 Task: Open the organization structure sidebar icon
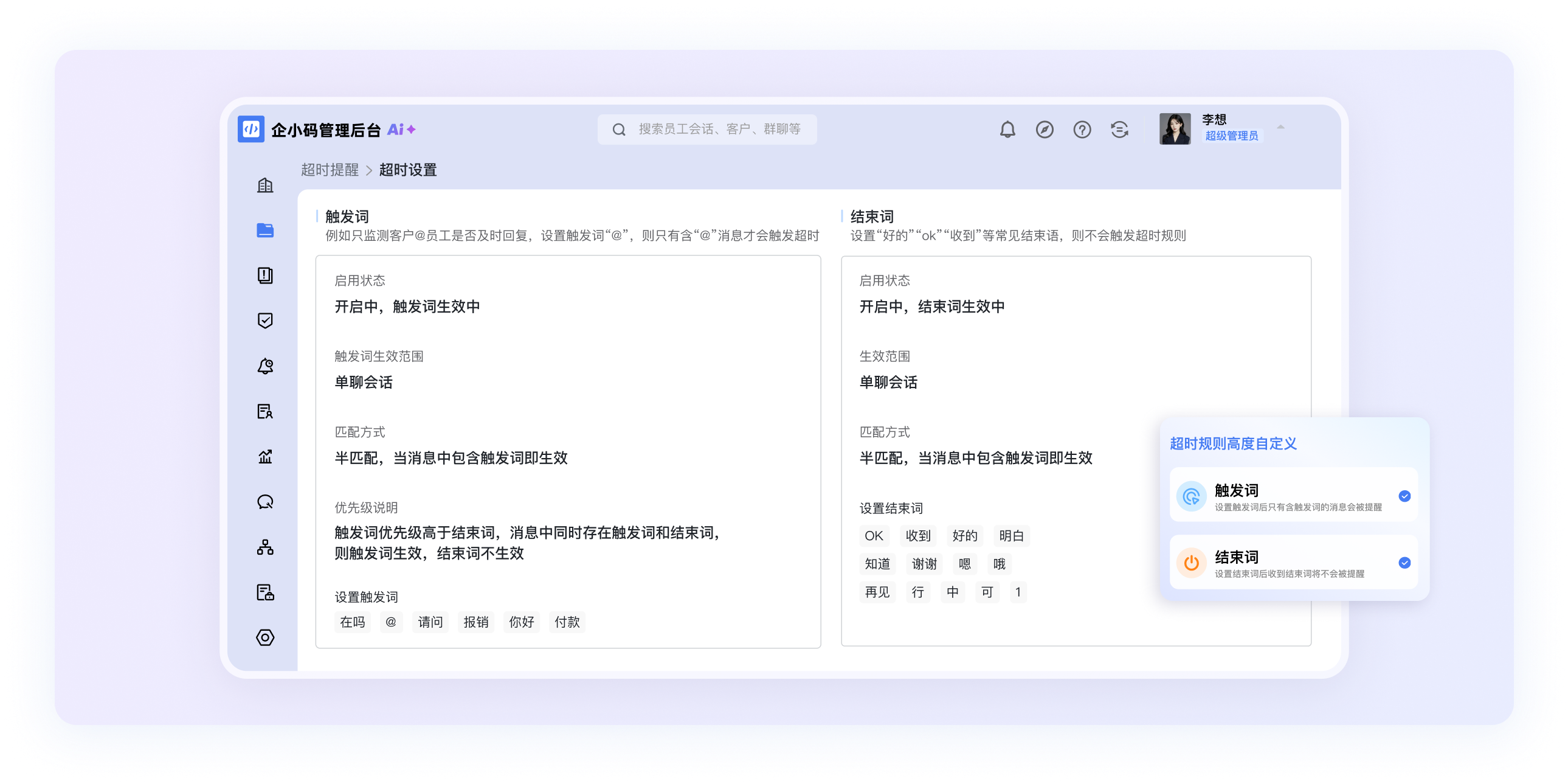click(x=265, y=547)
